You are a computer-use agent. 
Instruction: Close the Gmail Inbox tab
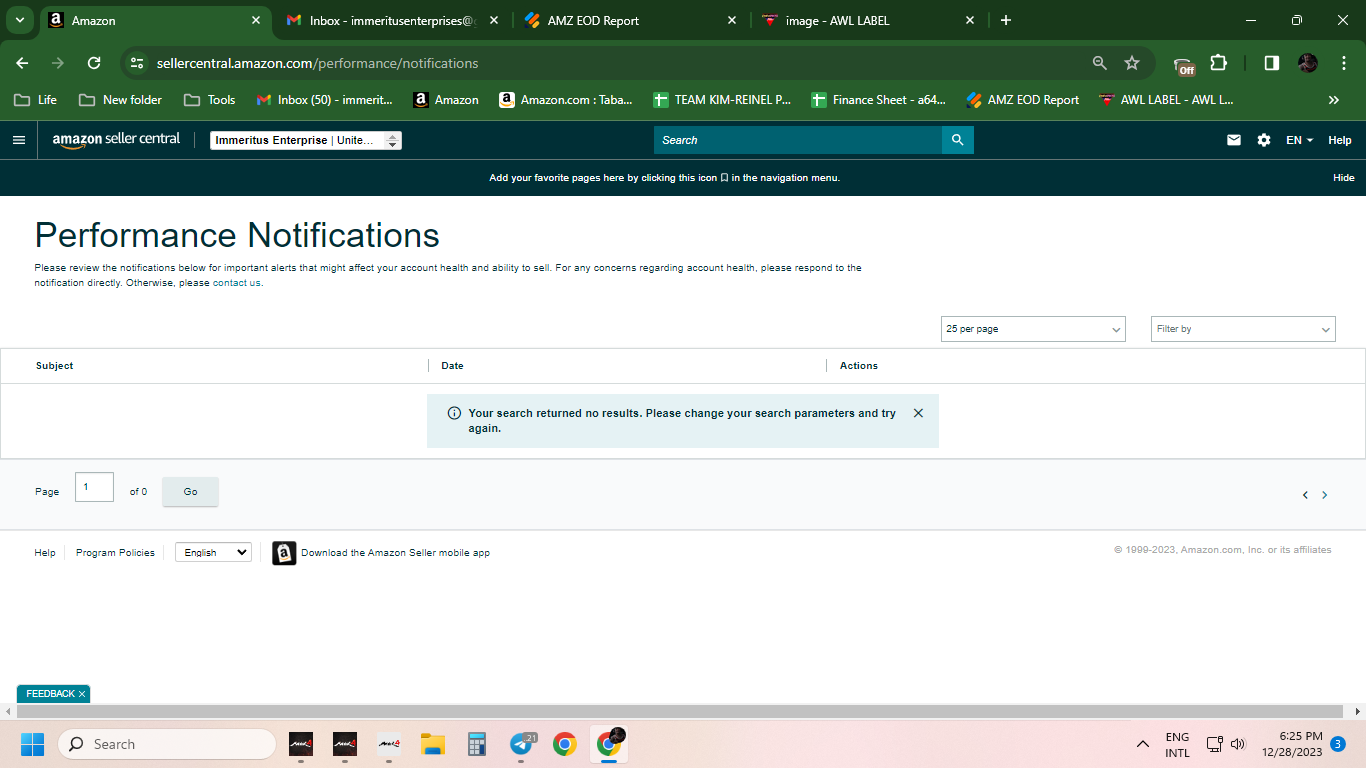[x=494, y=20]
